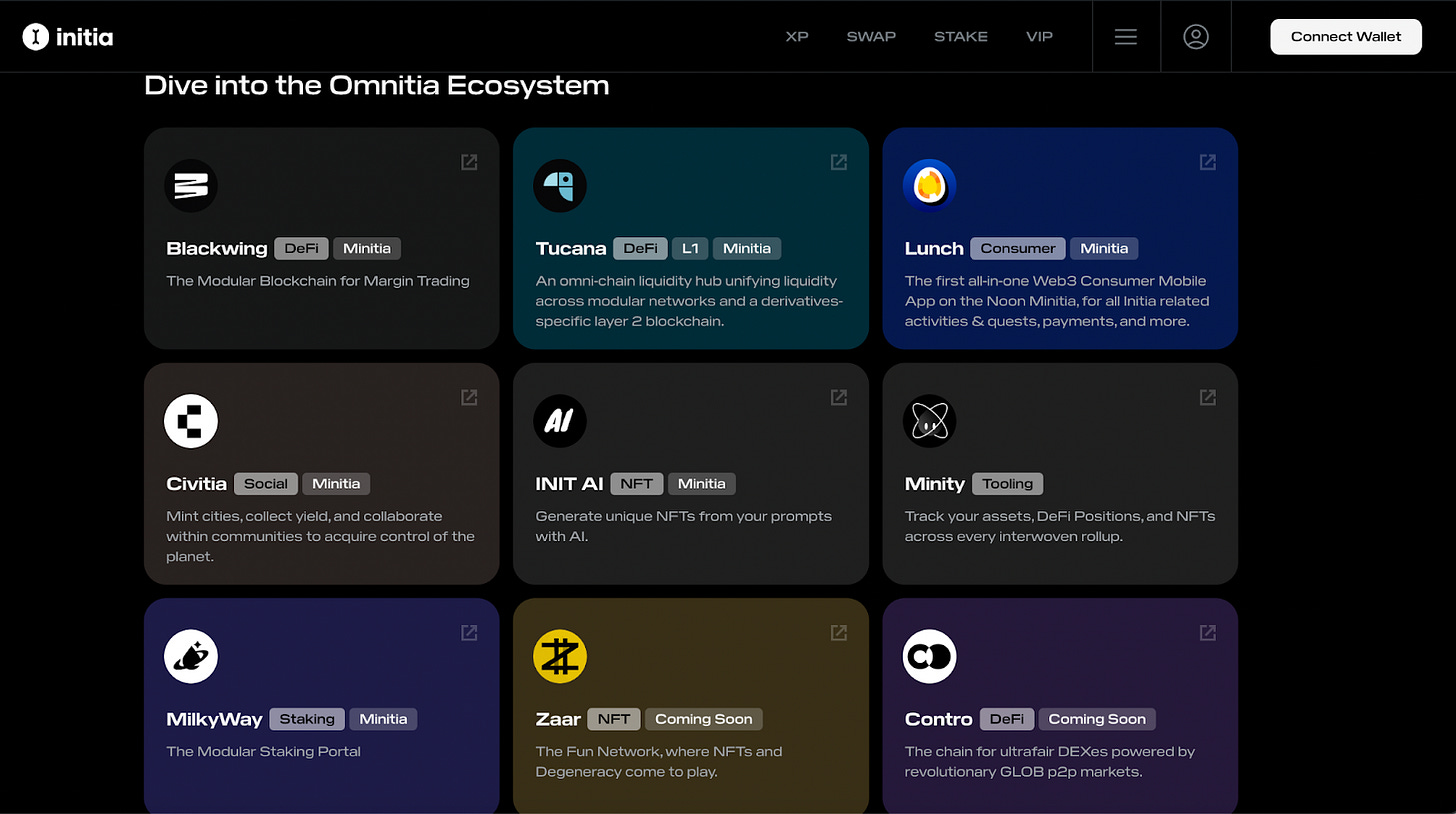Select the Tooling tag on Minity
The height and width of the screenshot is (814, 1456).
[x=1007, y=484]
